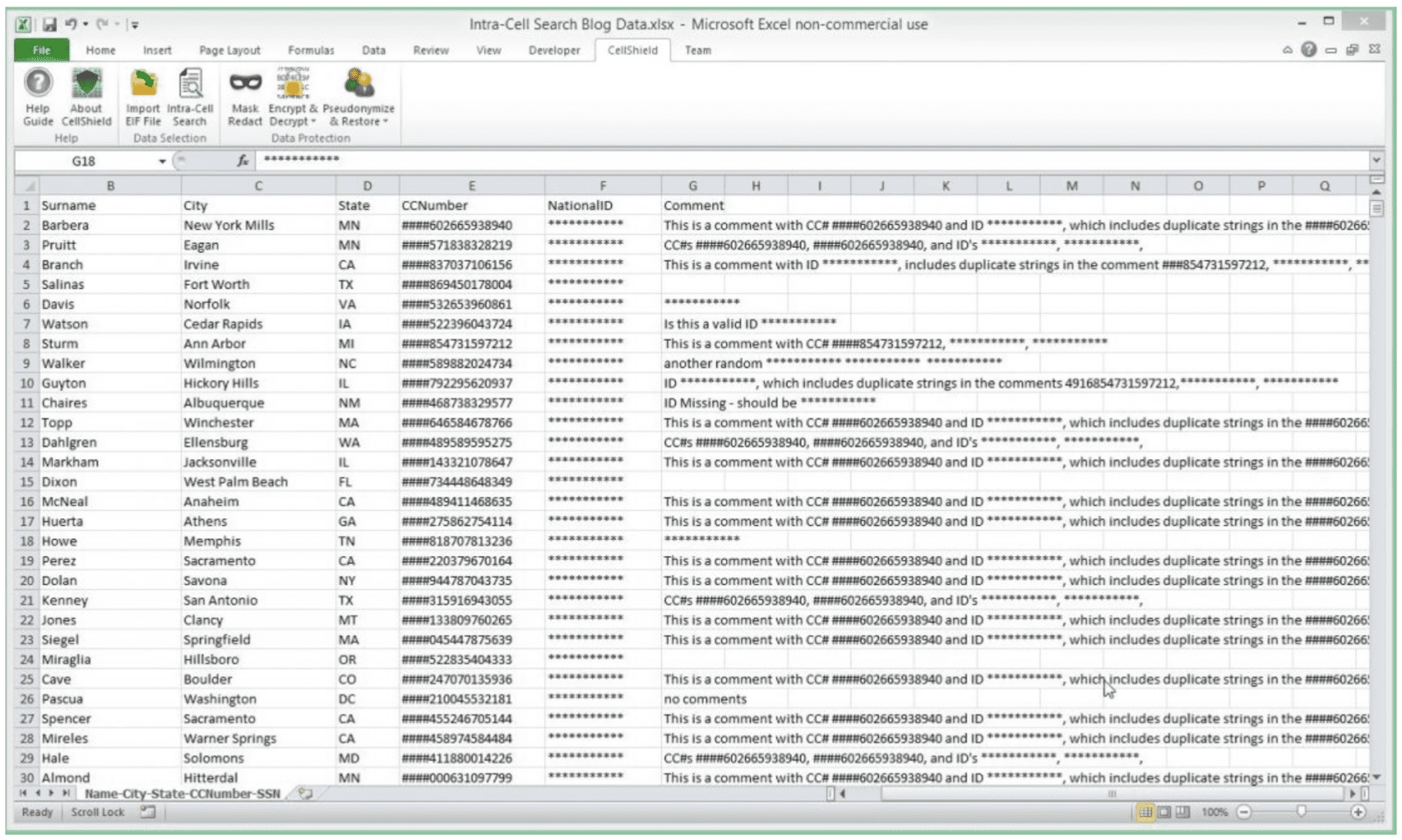Open the Formulas tab

311,50
